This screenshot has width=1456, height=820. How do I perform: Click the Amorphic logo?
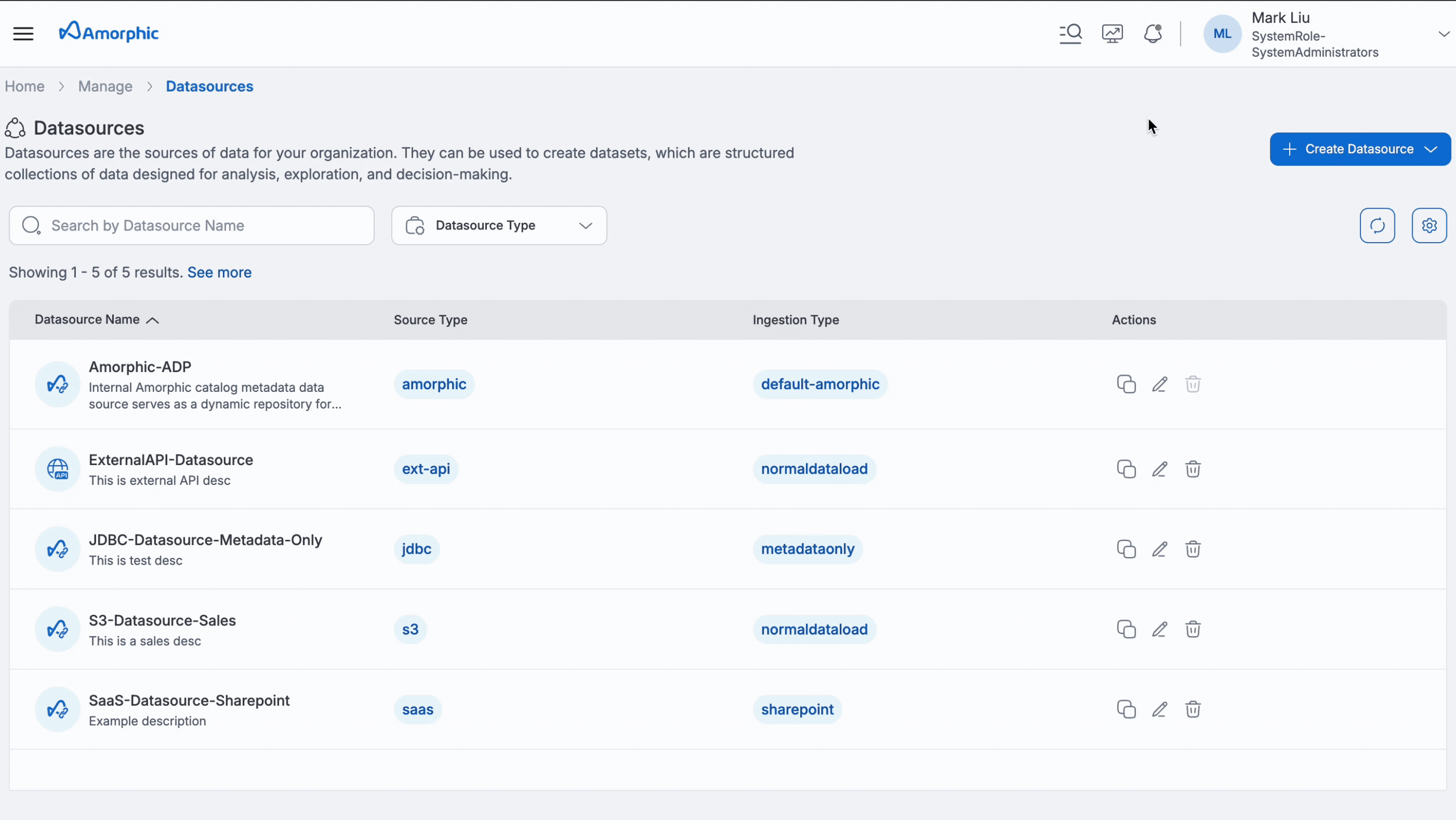[x=109, y=32]
